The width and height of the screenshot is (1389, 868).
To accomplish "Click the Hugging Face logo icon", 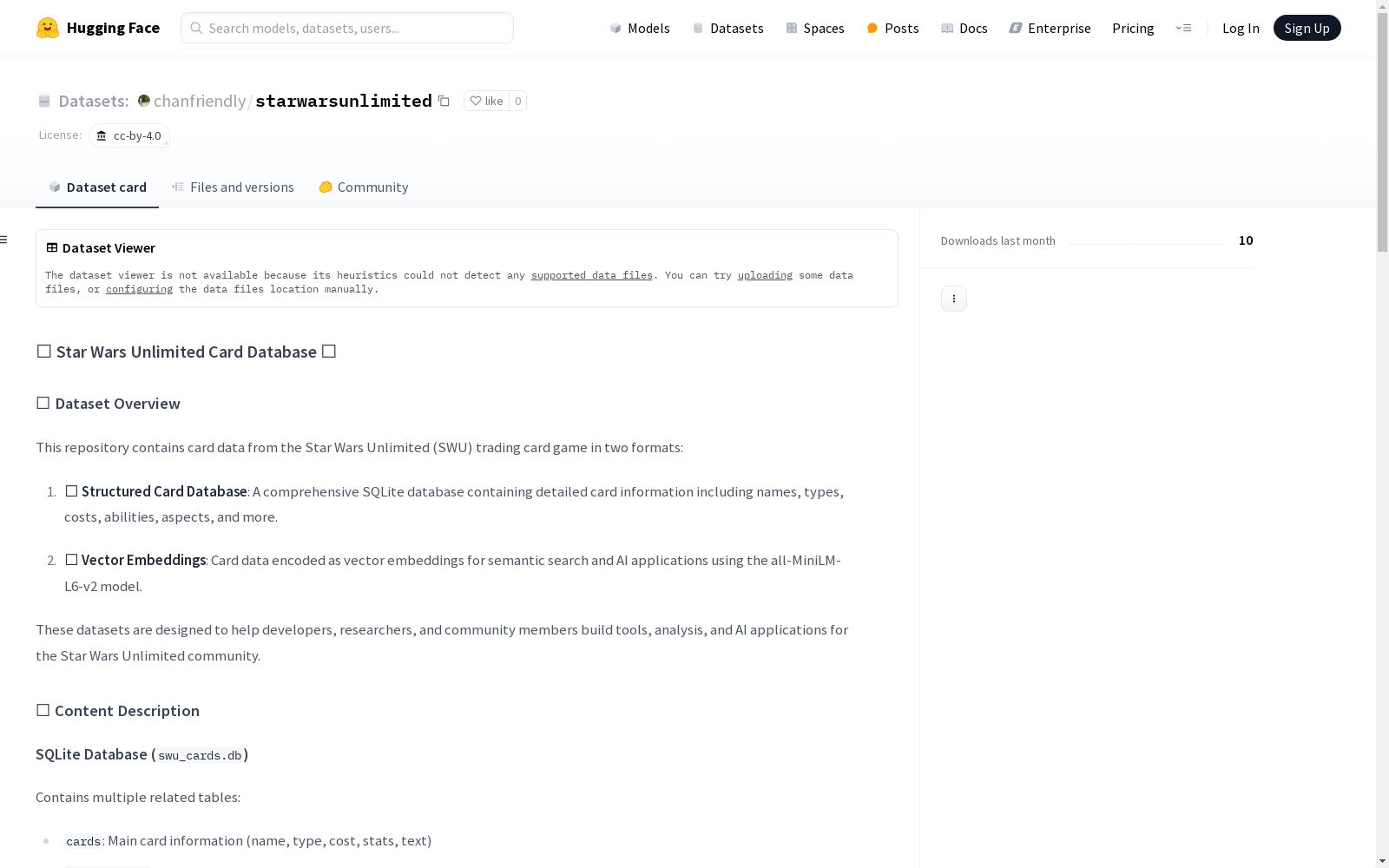I will point(48,28).
